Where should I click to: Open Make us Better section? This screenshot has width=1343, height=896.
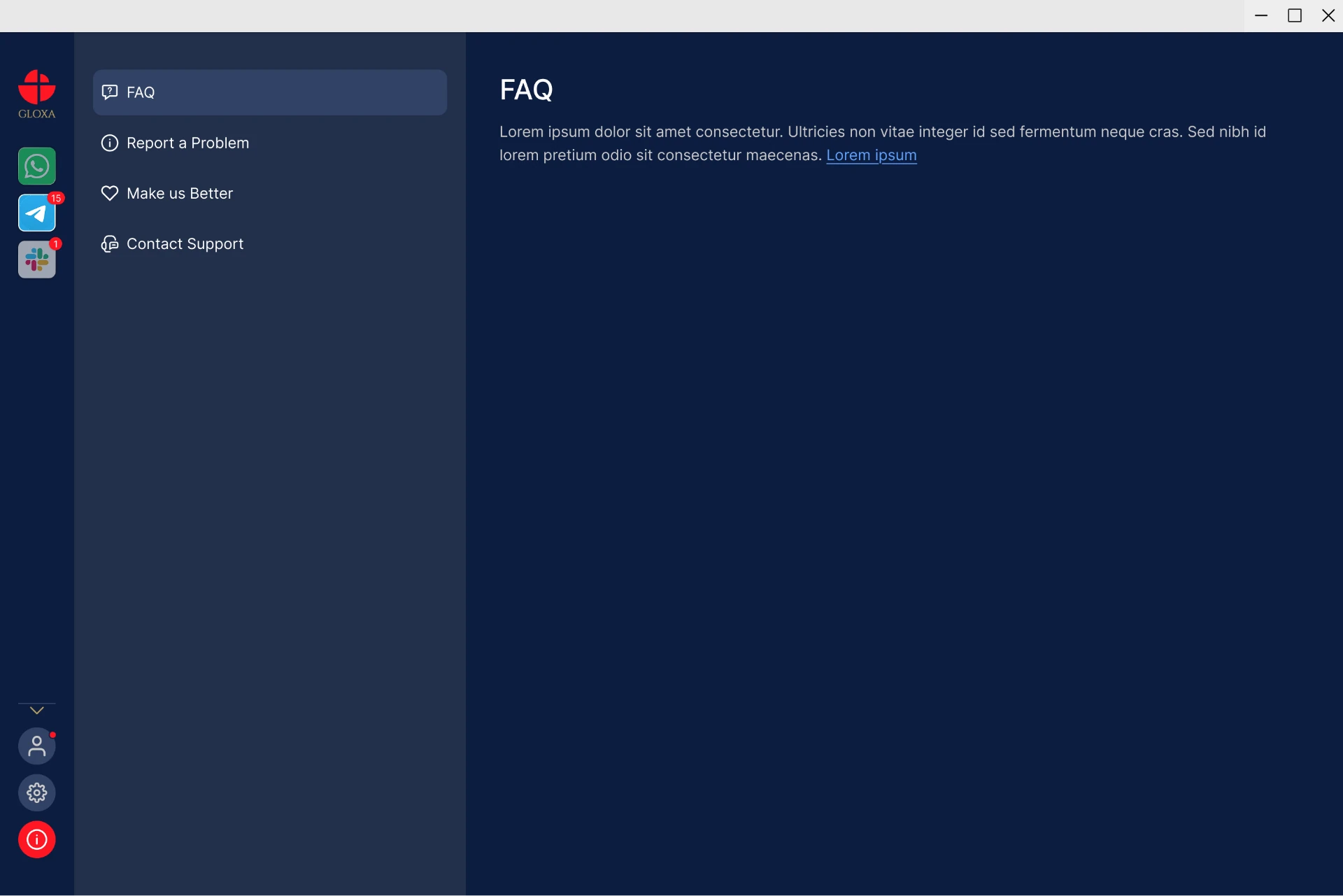pos(270,193)
